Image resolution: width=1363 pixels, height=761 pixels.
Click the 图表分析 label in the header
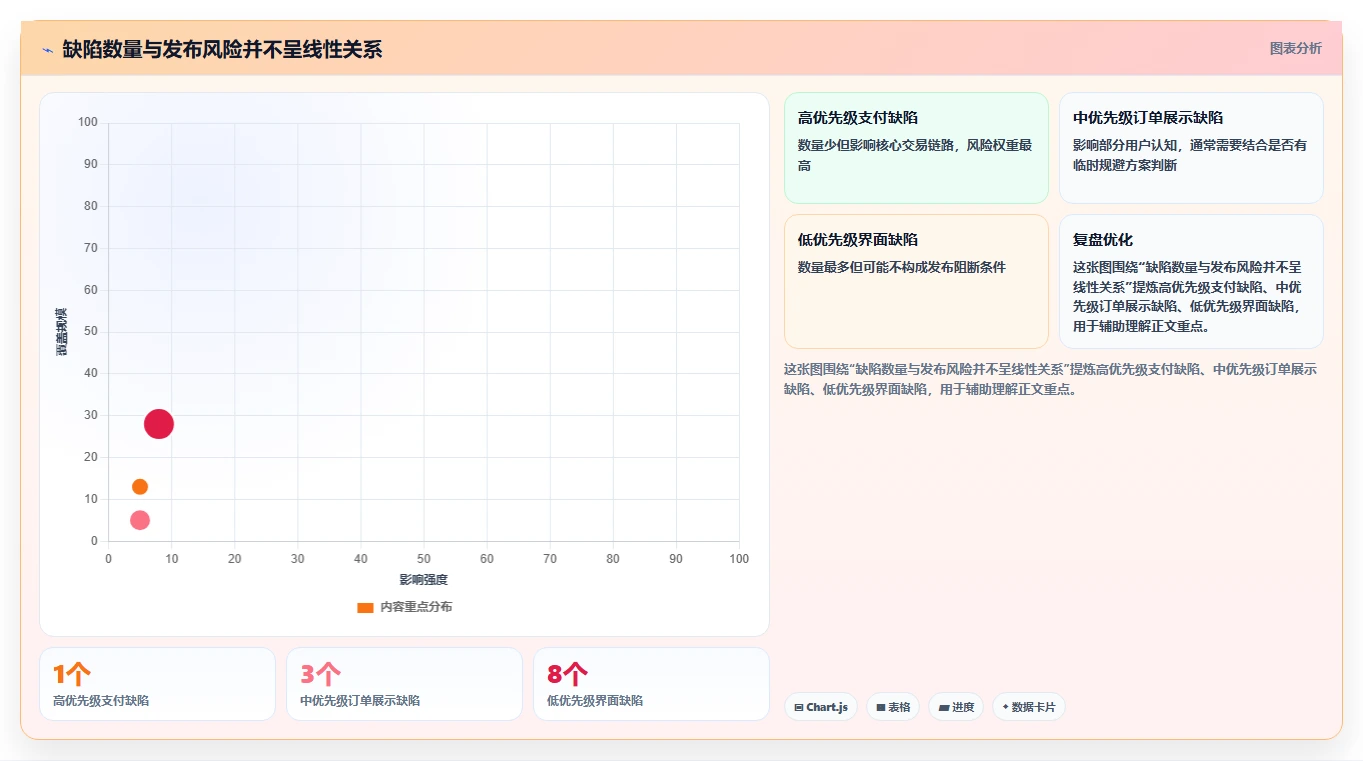pyautogui.click(x=1295, y=49)
